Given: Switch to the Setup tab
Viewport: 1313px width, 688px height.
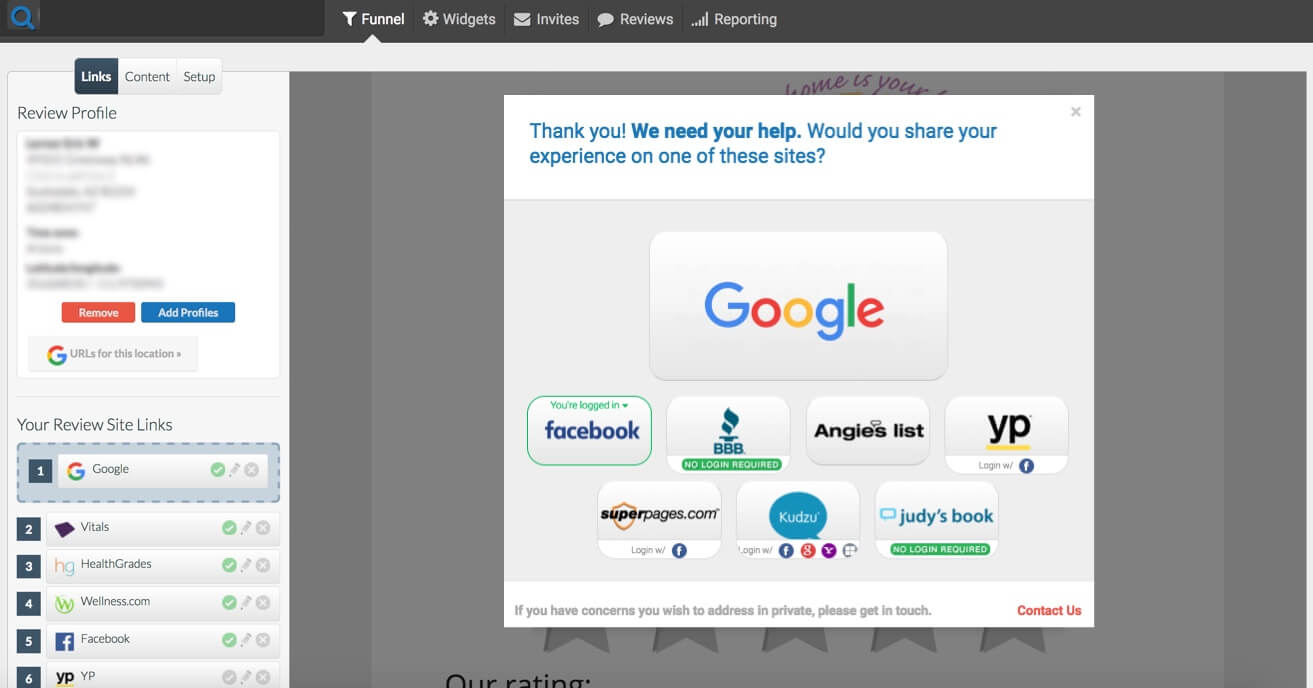Looking at the screenshot, I should [199, 77].
